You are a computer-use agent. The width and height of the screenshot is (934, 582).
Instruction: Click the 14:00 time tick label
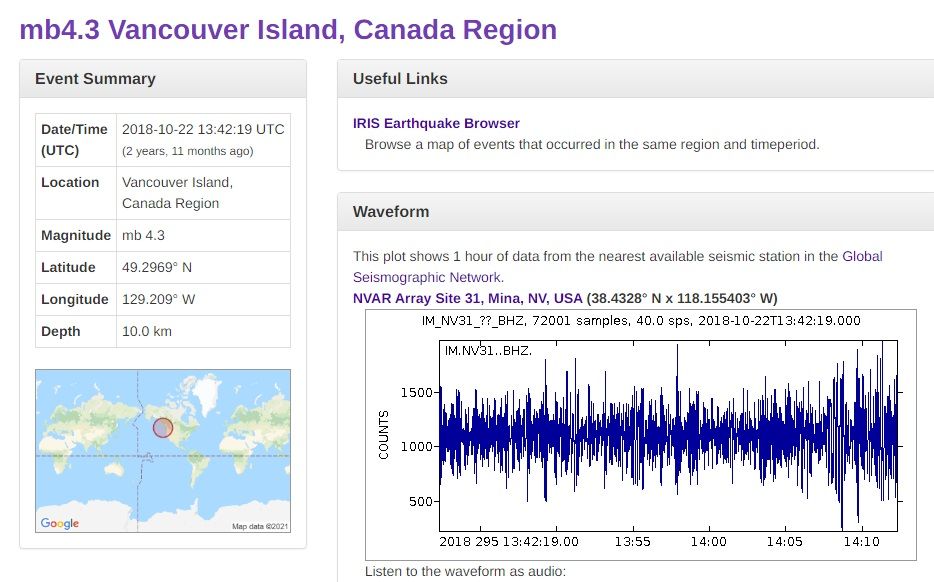[x=709, y=542]
